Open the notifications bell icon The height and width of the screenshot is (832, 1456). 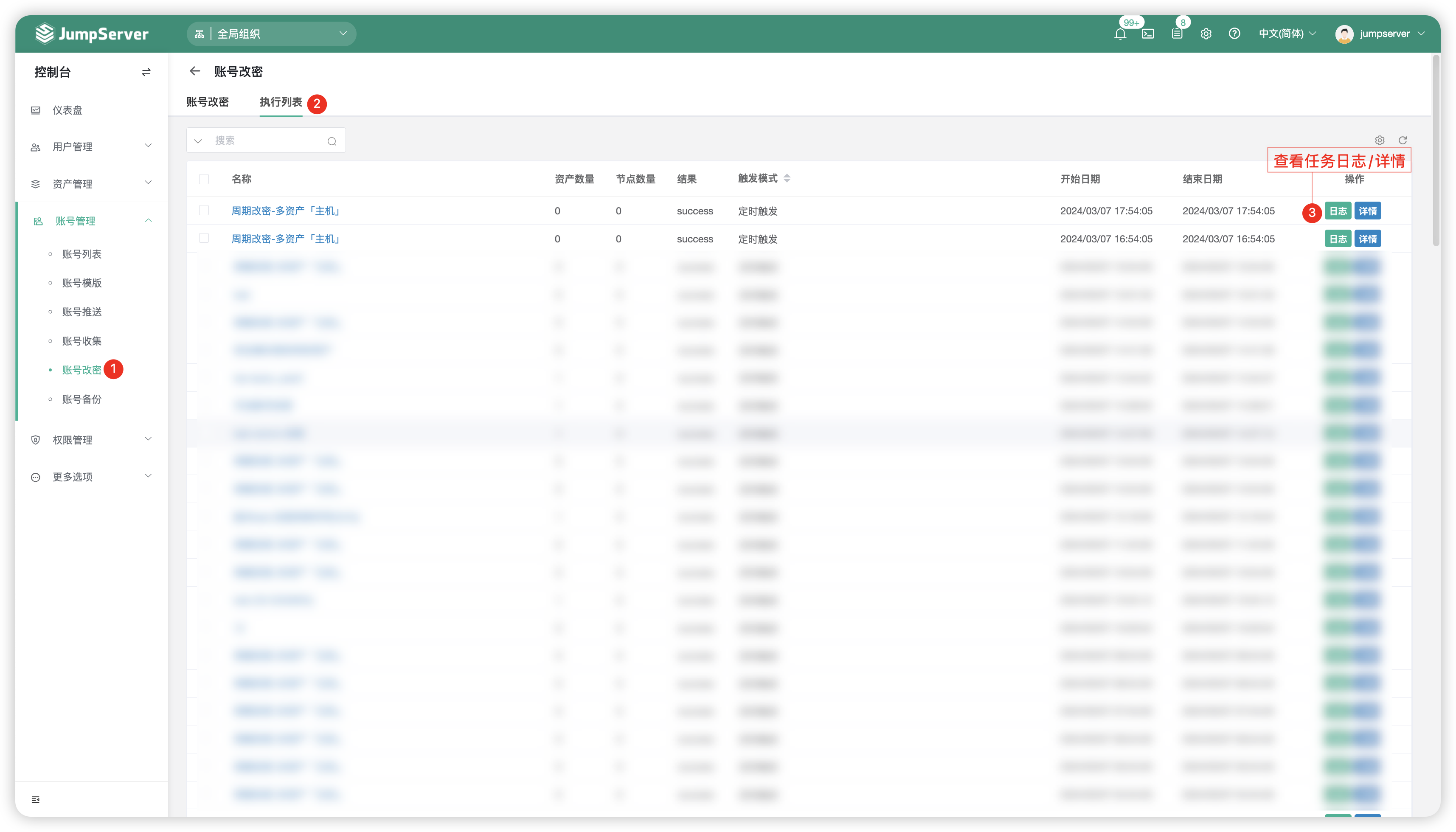pyautogui.click(x=1119, y=34)
